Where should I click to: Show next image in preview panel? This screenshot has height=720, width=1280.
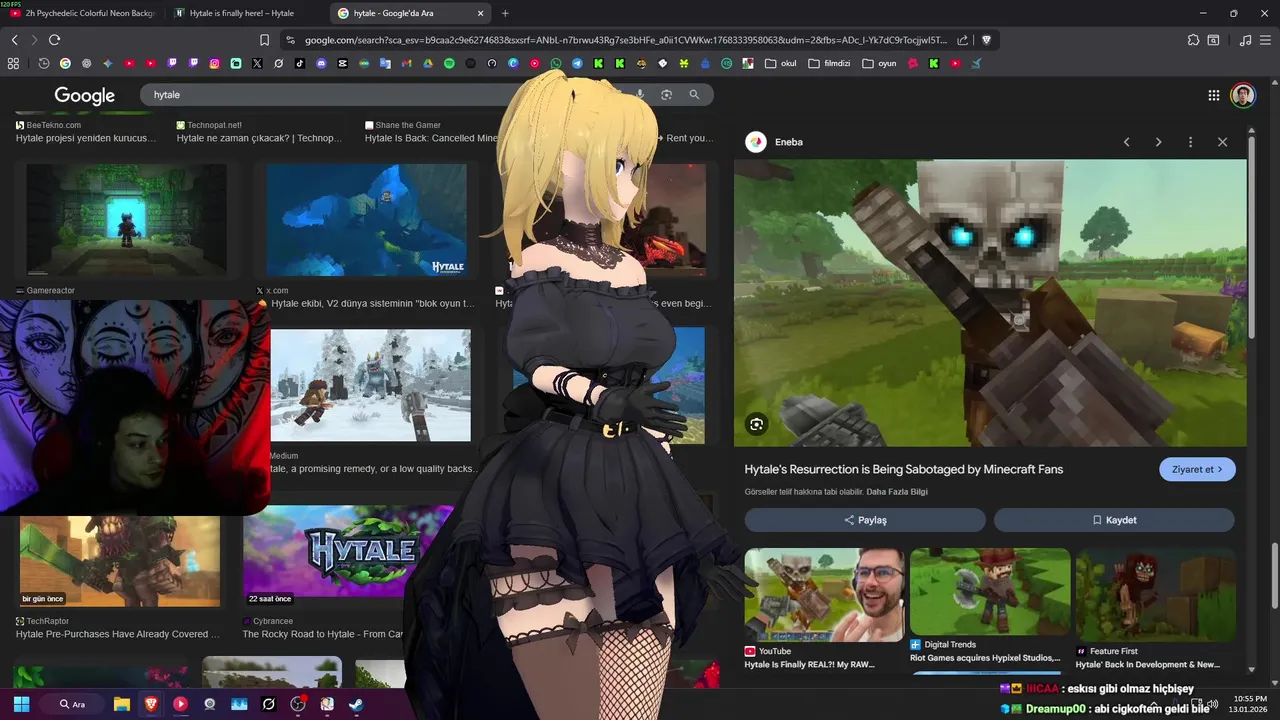[x=1158, y=142]
